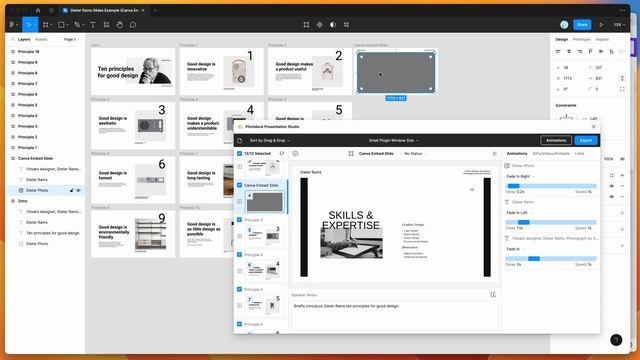Click the align top icon in Design panel
Image resolution: width=640 pixels, height=360 pixels.
[590, 51]
